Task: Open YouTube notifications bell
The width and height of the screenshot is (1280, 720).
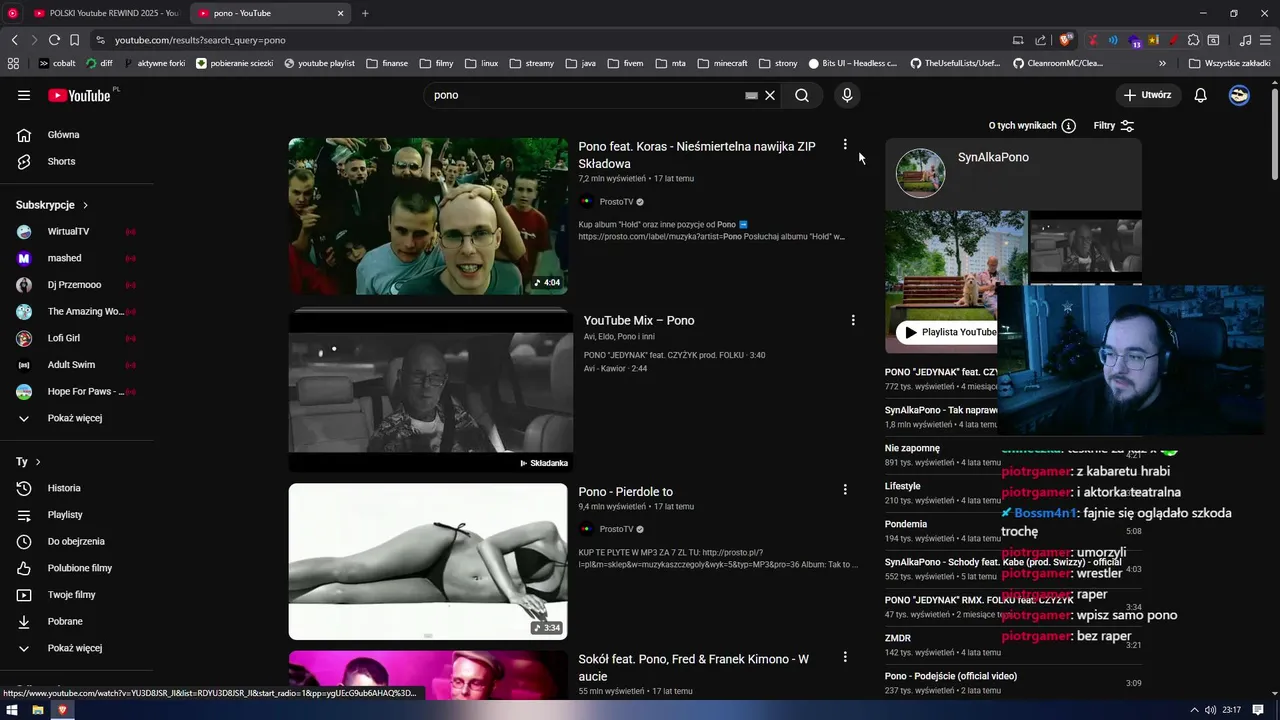Action: (x=1201, y=95)
